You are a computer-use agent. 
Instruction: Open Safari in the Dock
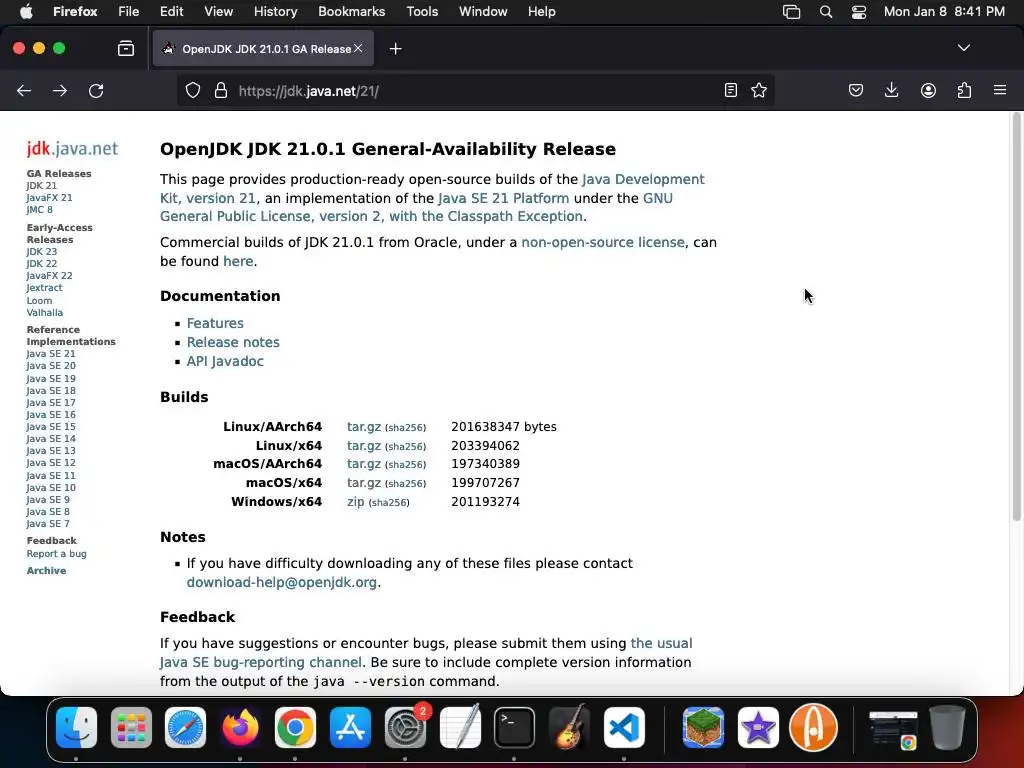pyautogui.click(x=185, y=728)
